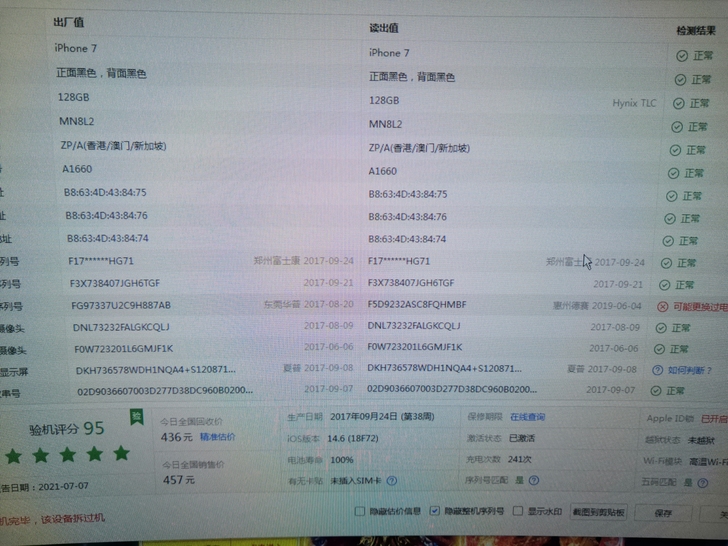Enable the 隐藏估价信息 checkbox
This screenshot has width=728, height=546.
point(359,511)
